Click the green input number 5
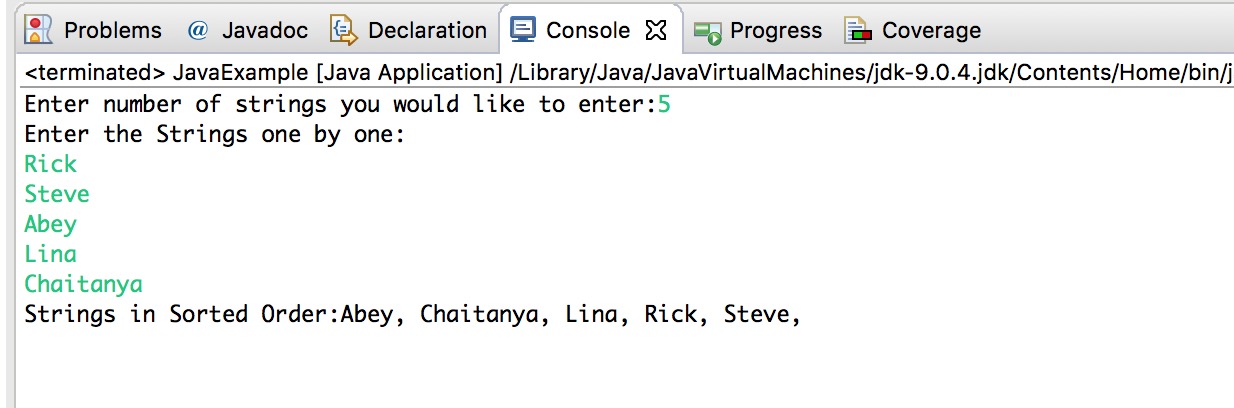Image resolution: width=1234 pixels, height=408 pixels. [664, 104]
